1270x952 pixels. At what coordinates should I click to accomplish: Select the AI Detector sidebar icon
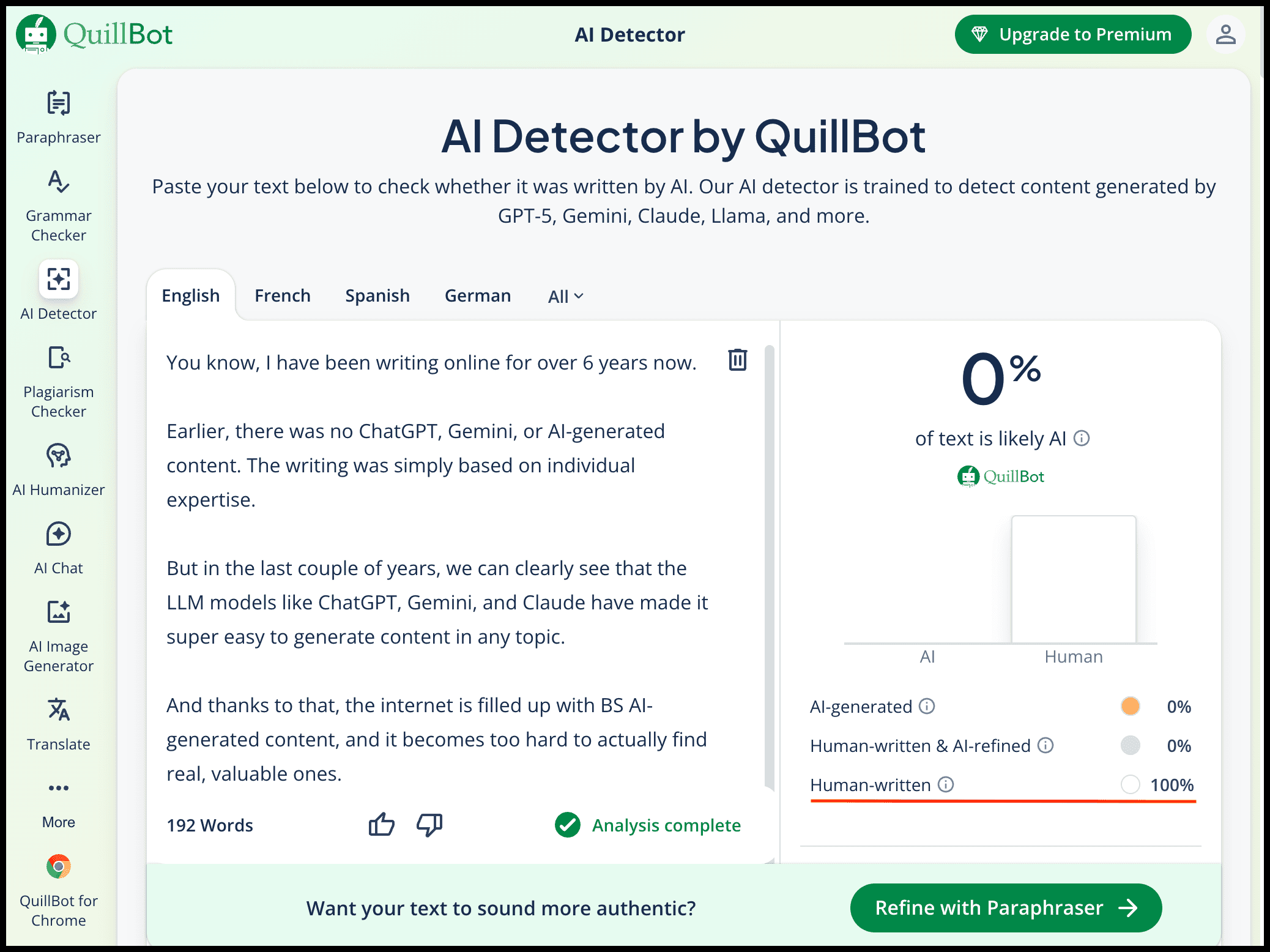(x=59, y=279)
